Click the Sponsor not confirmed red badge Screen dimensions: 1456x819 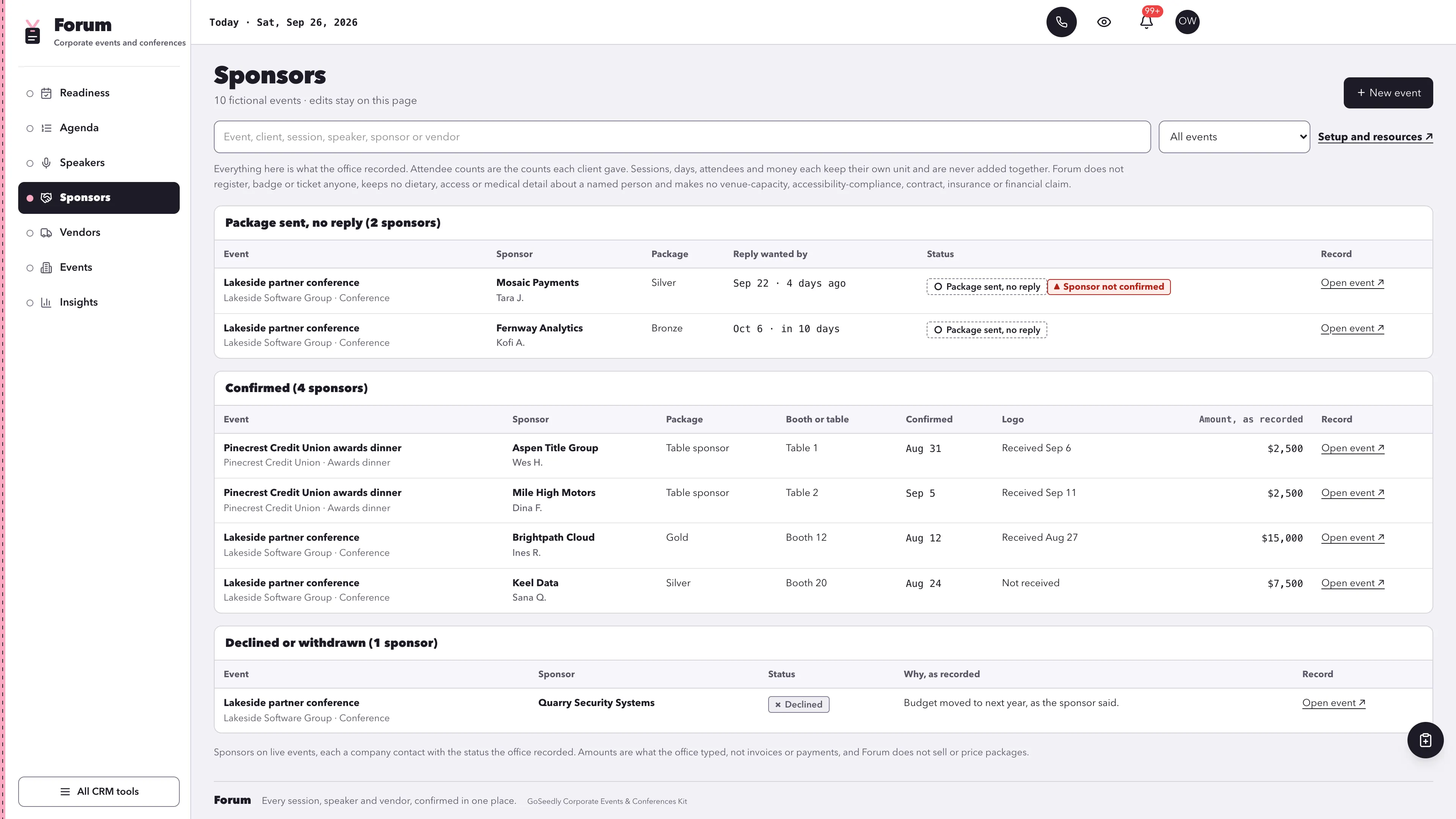pyautogui.click(x=1109, y=287)
